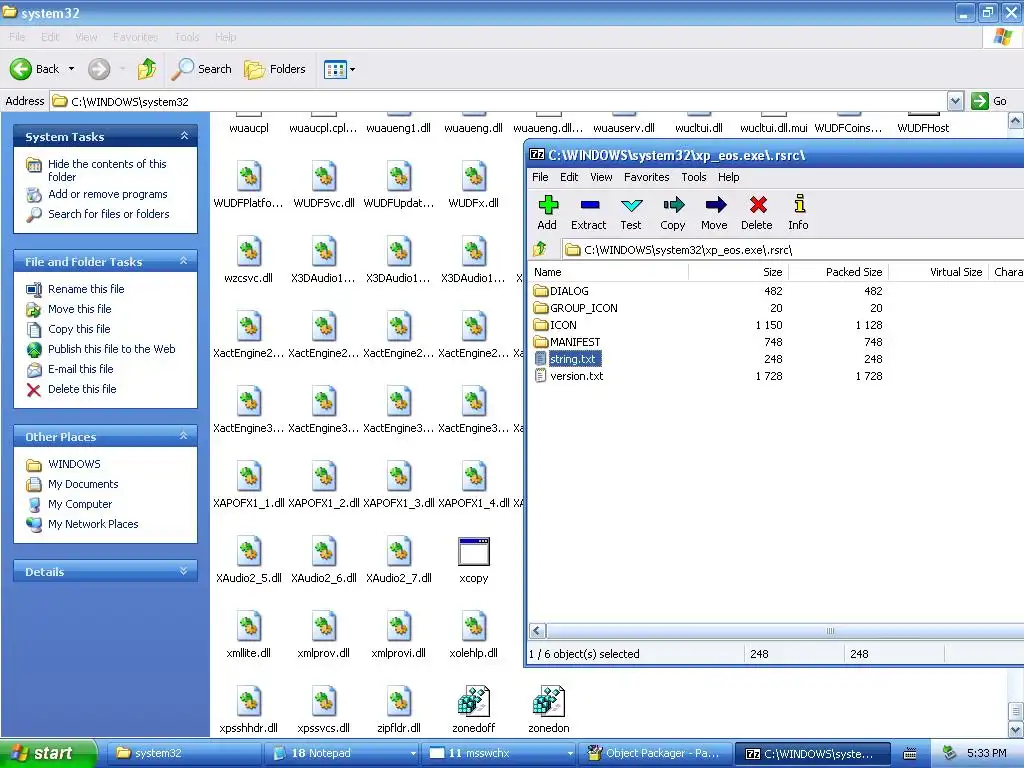The image size is (1024, 768).
Task: Click Search in Explorer toolbar
Action: (x=201, y=69)
